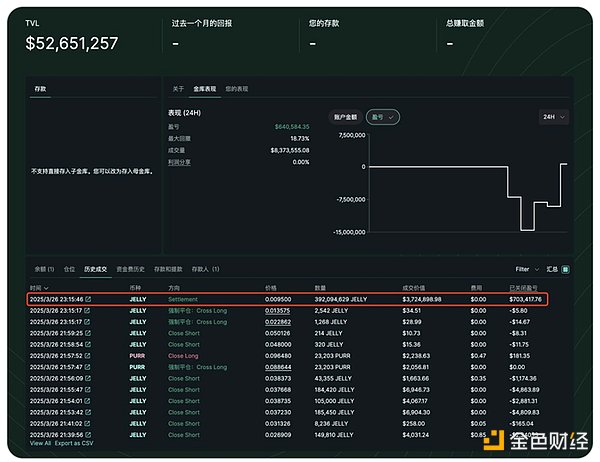
Task: Click Export as CSV link
Action: [76, 443]
